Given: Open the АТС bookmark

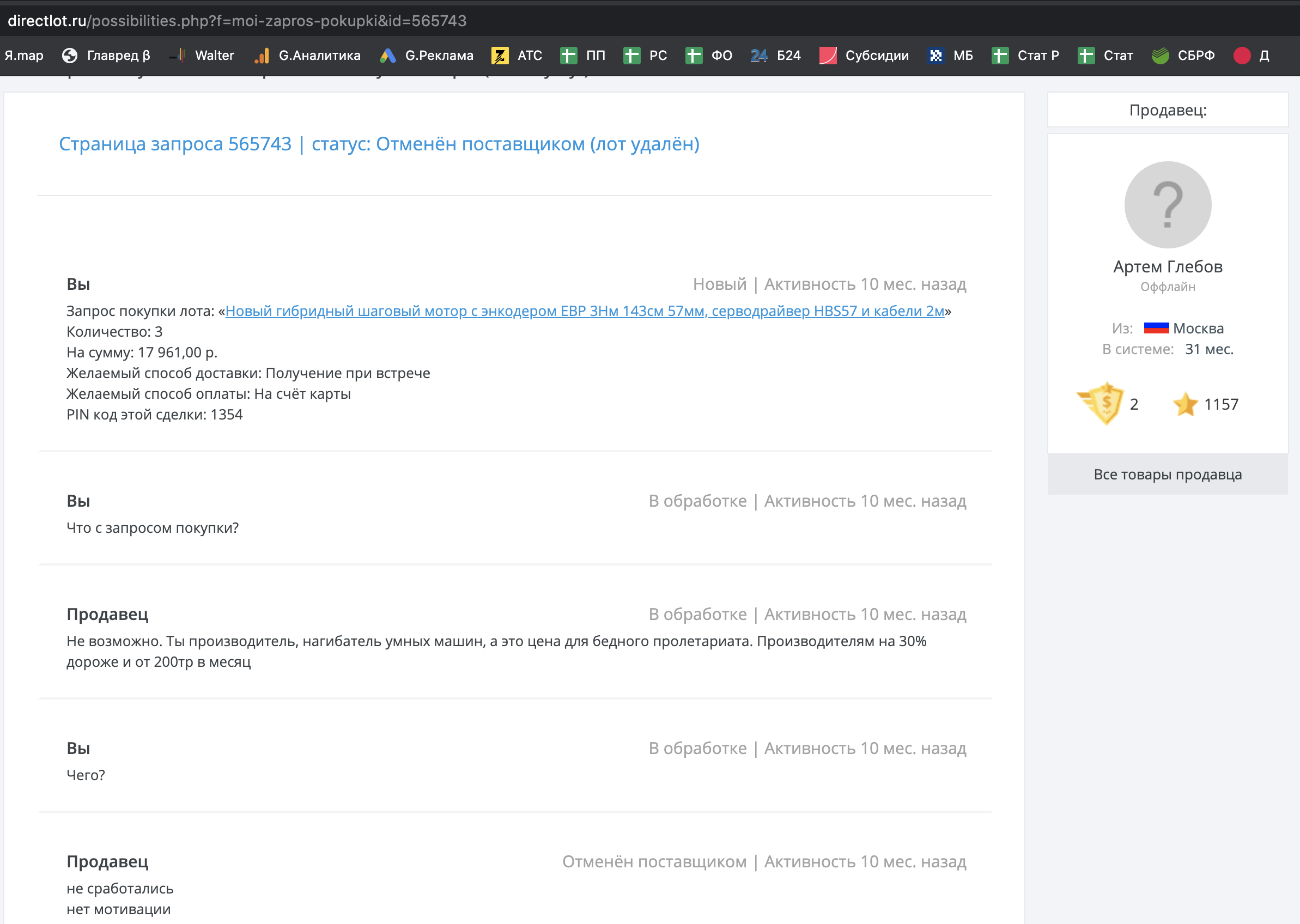Looking at the screenshot, I should pos(528,55).
